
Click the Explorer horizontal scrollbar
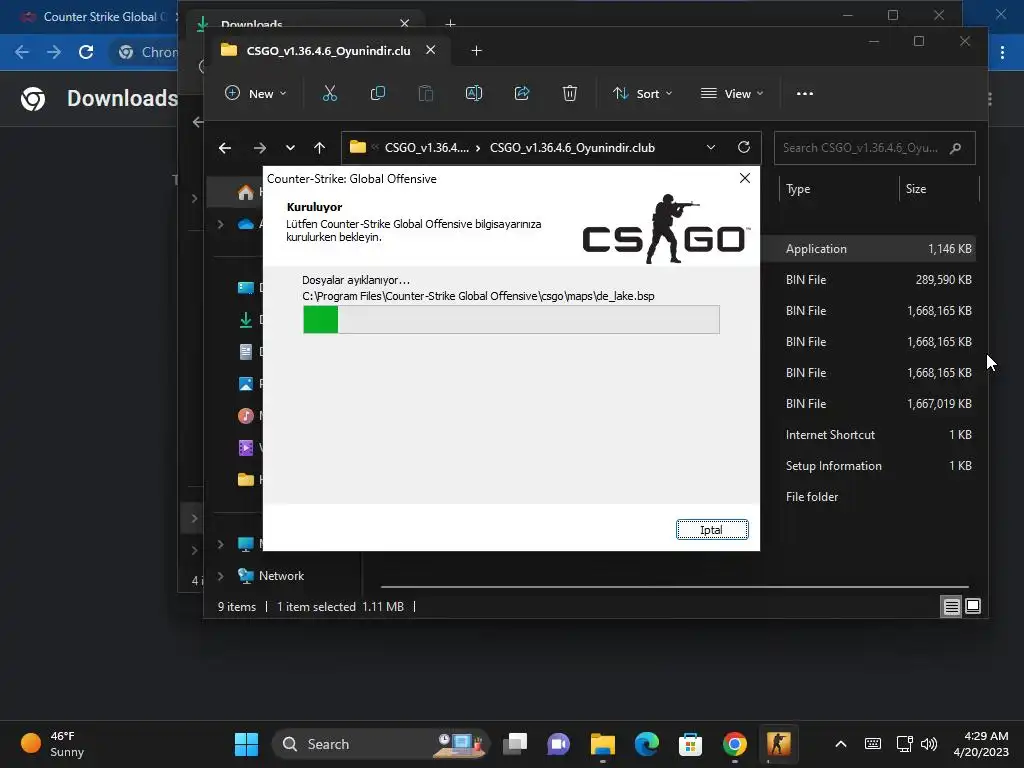tap(674, 586)
